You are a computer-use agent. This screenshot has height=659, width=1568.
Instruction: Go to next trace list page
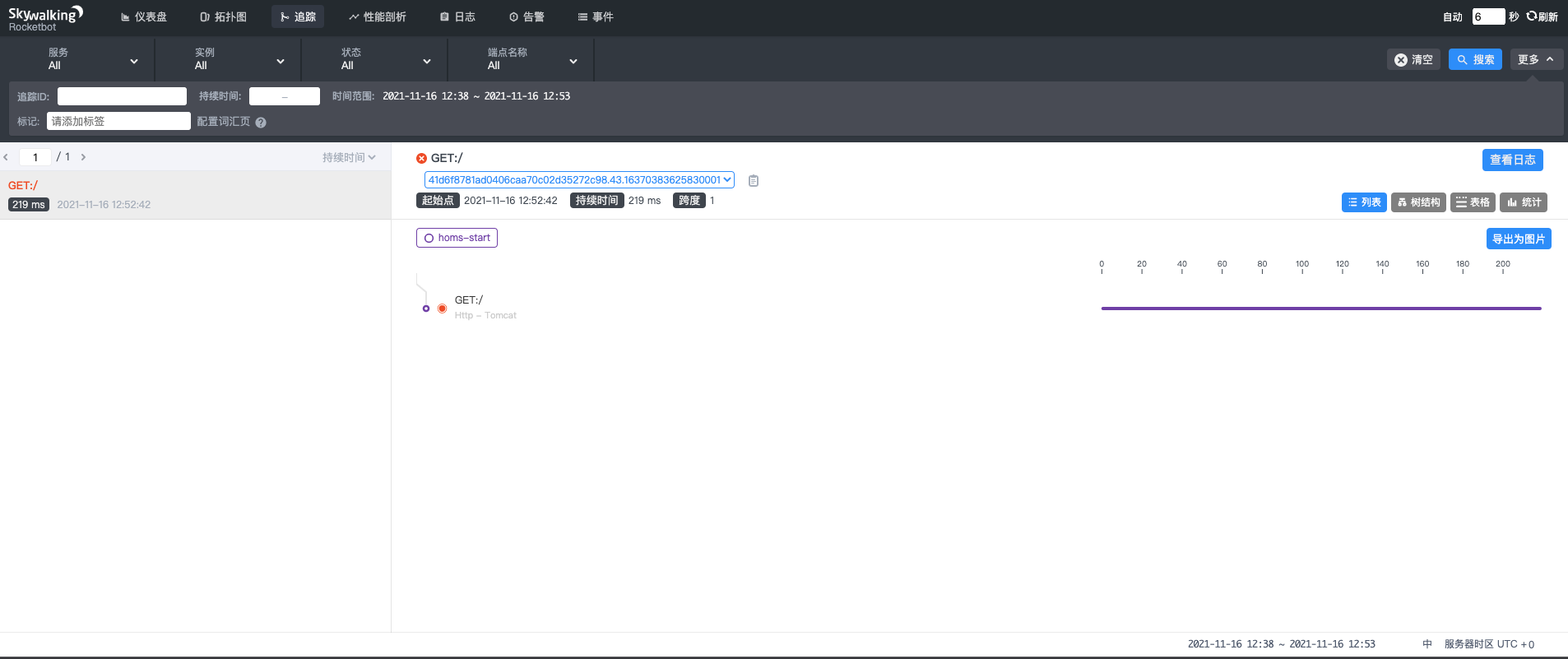point(83,157)
